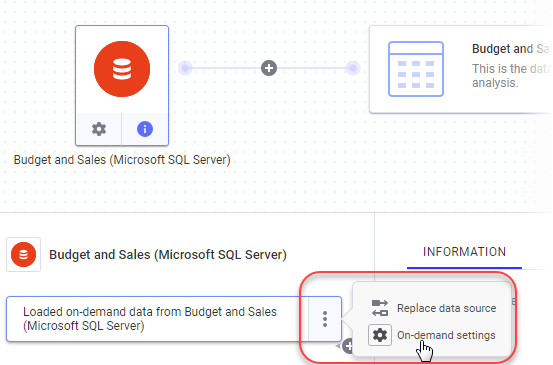553x365 pixels.
Task: Click the left connector dot next to the source node
Action: tap(185, 68)
